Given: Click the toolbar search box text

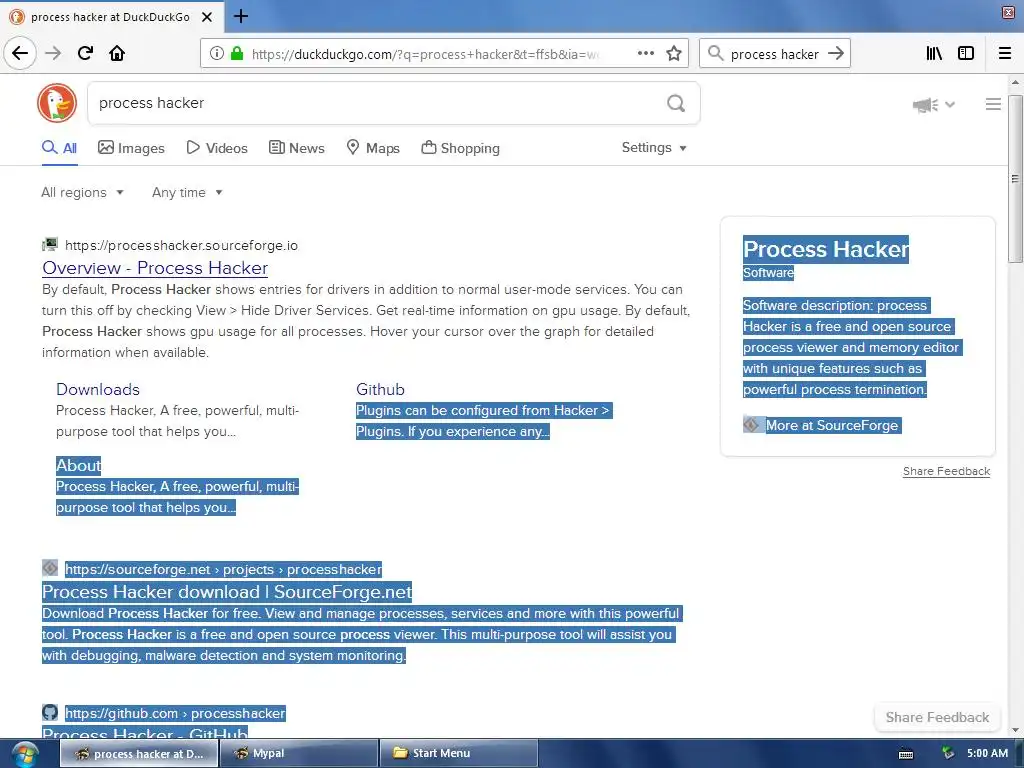Looking at the screenshot, I should click(x=775, y=54).
